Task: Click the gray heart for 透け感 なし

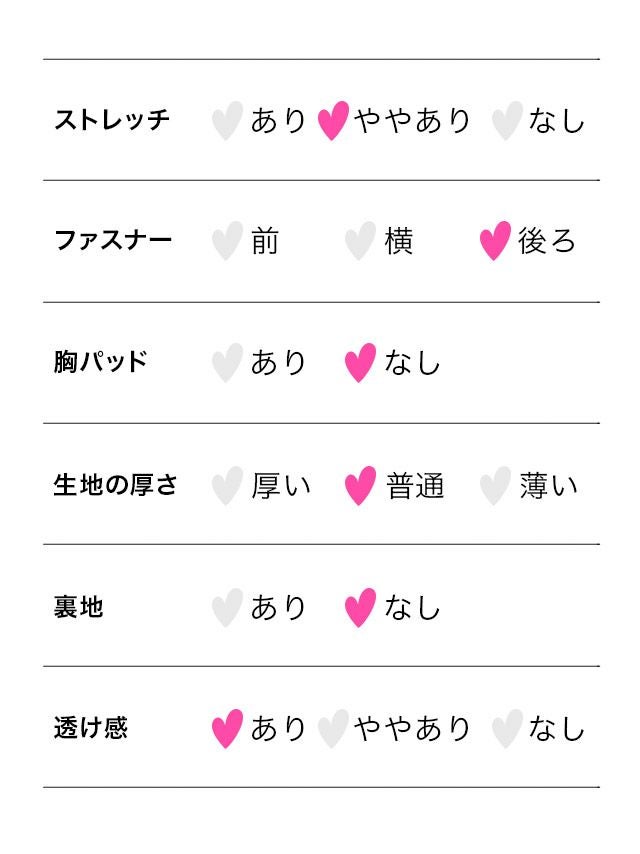Action: click(x=506, y=729)
